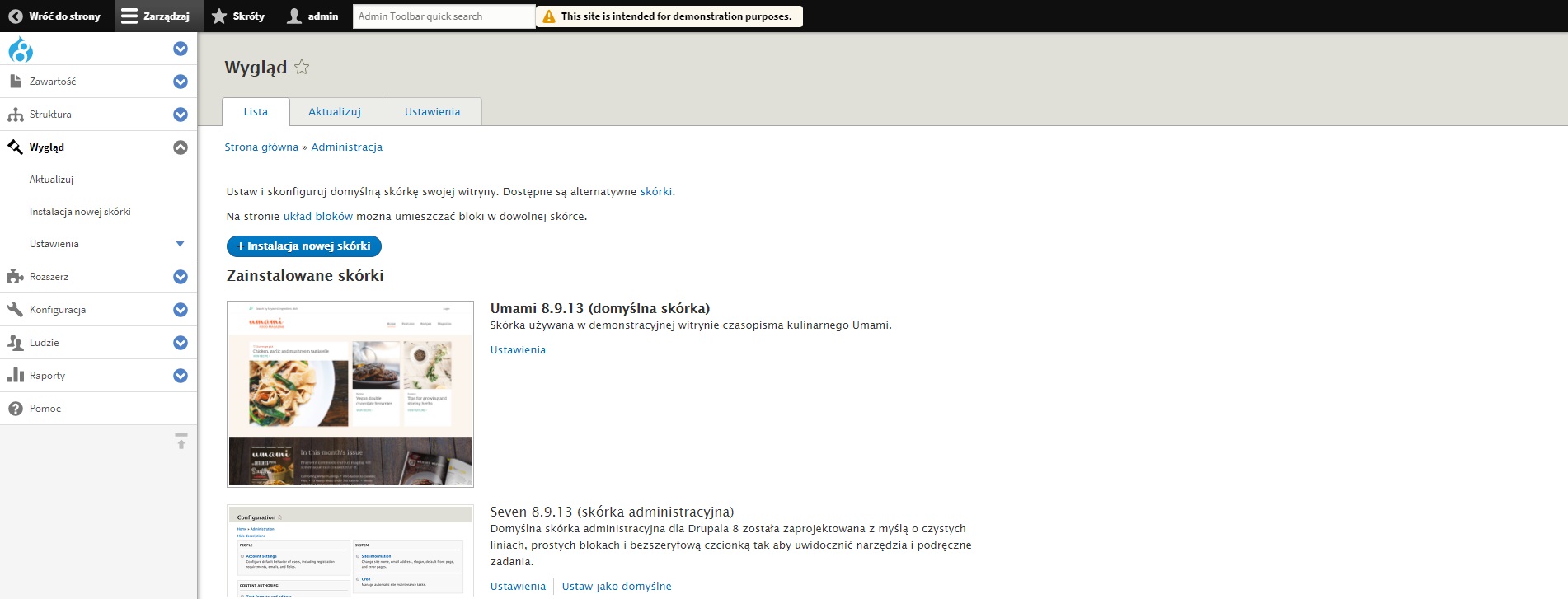The height and width of the screenshot is (599, 1568).
Task: Expand the Drupal logo menu chevron
Action: coord(181,49)
